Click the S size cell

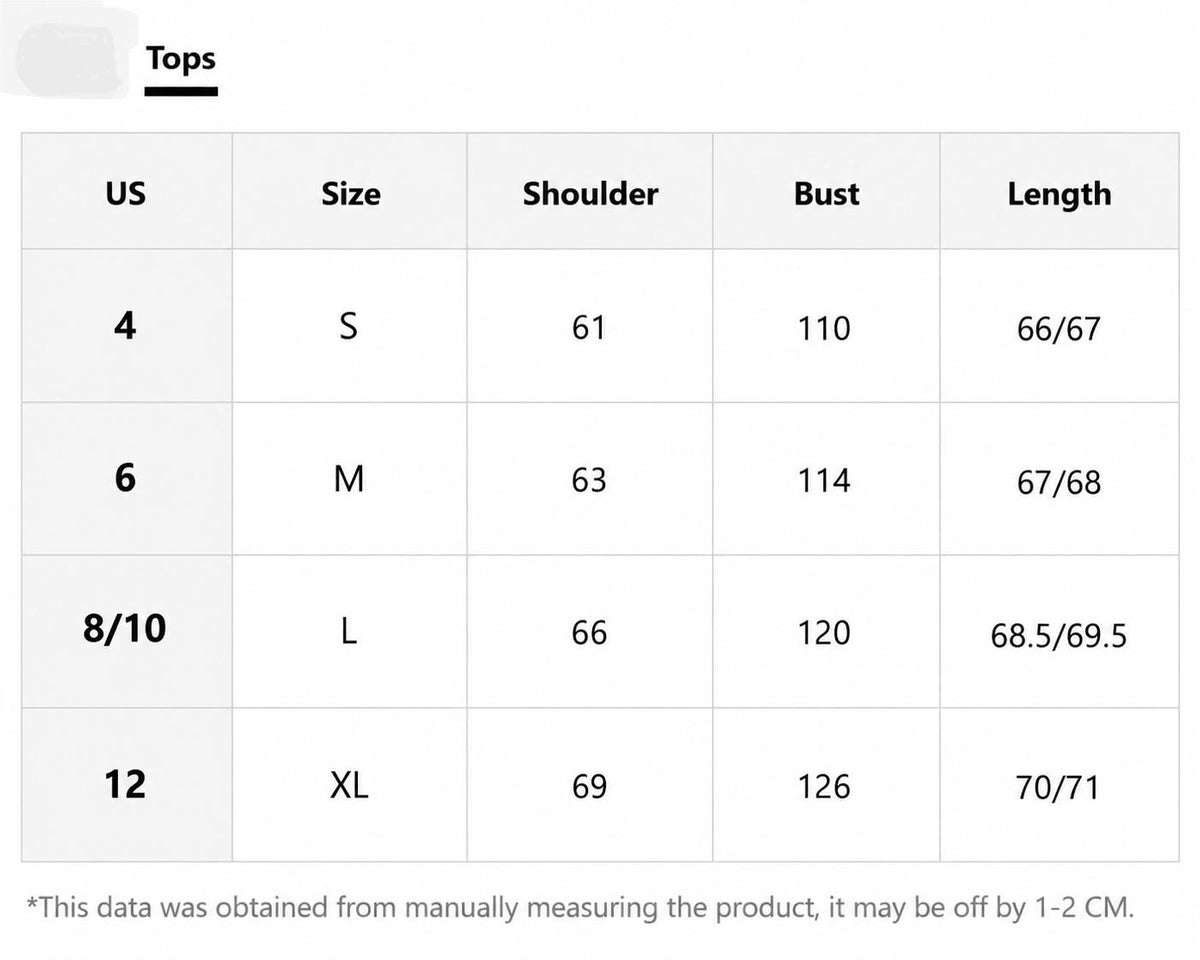tap(349, 326)
